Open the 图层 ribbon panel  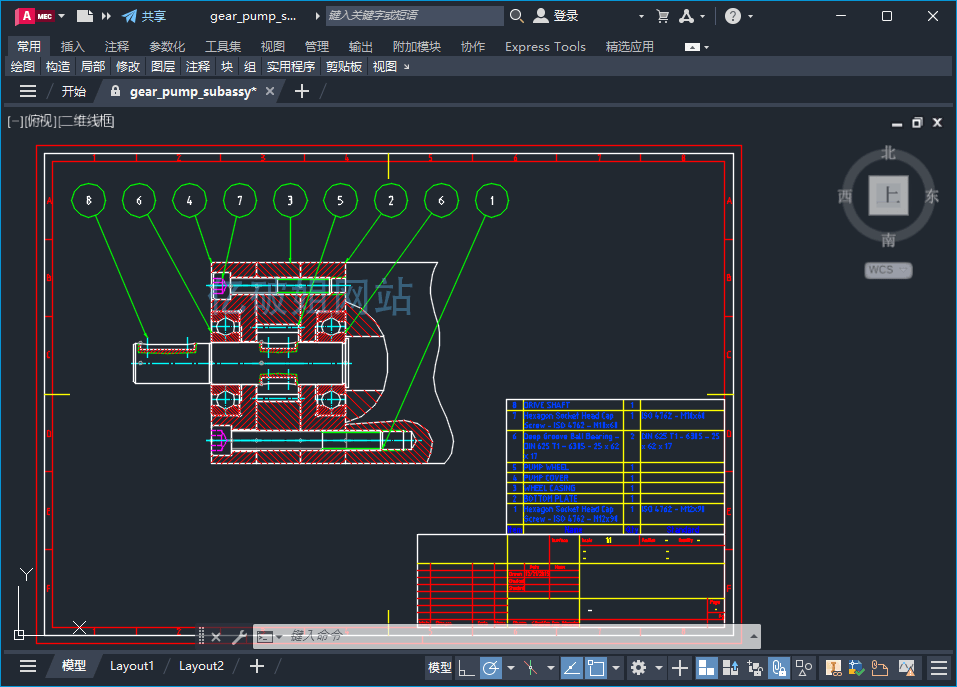click(x=163, y=67)
